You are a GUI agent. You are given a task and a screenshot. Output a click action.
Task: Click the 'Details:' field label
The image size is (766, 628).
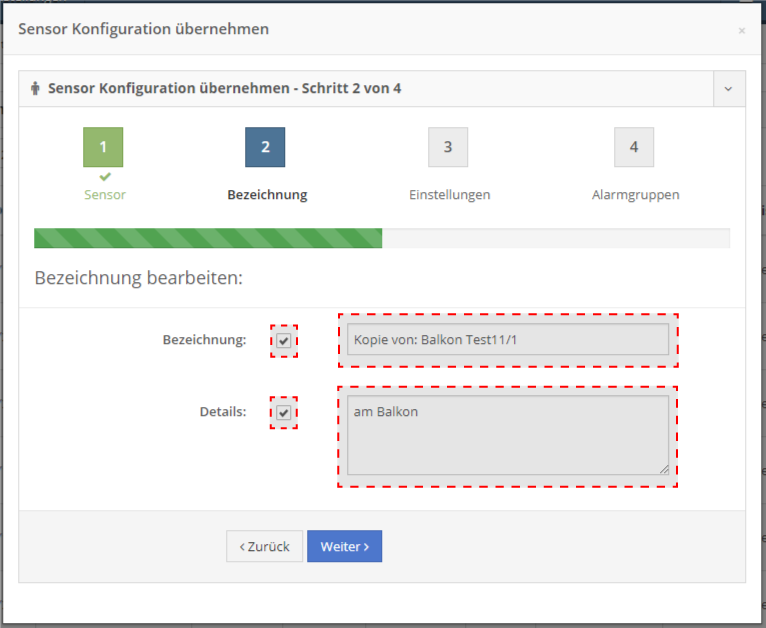[x=223, y=412]
